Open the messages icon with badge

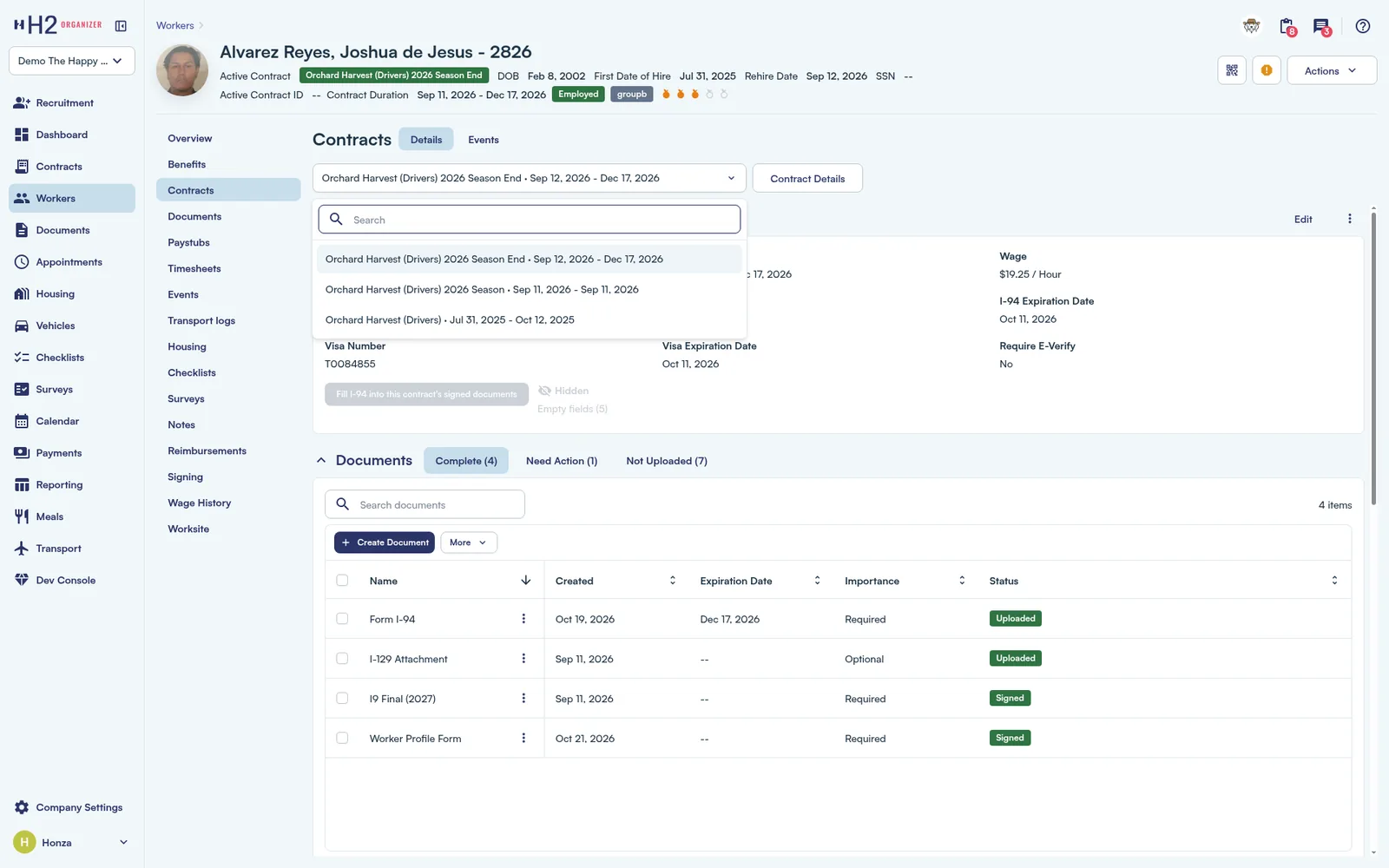(1322, 27)
